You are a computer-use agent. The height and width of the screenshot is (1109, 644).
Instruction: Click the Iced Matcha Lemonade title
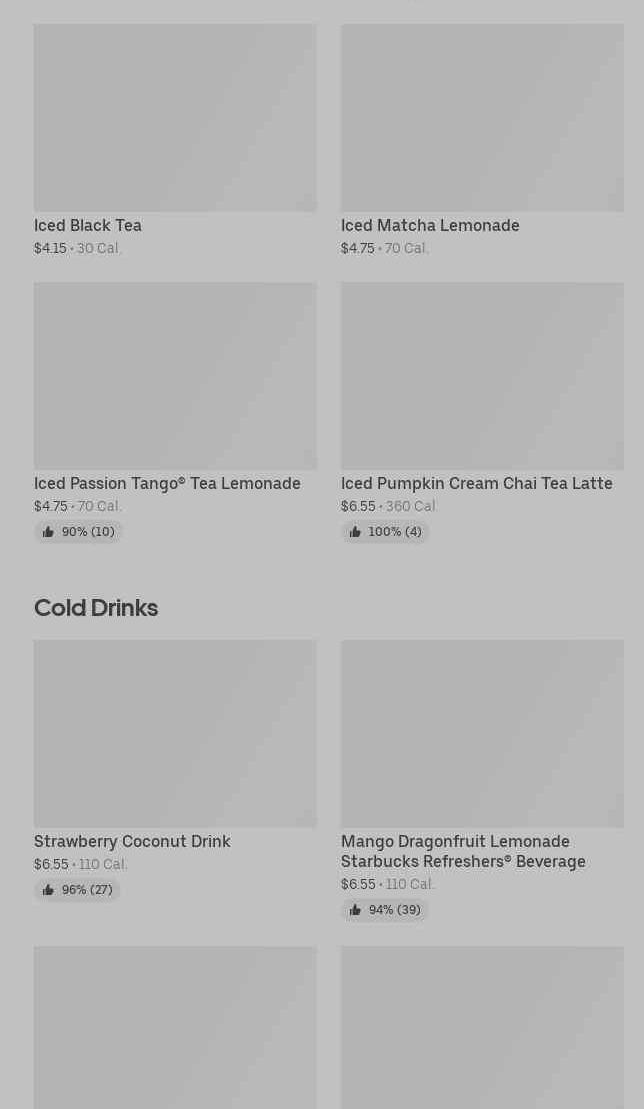430,226
